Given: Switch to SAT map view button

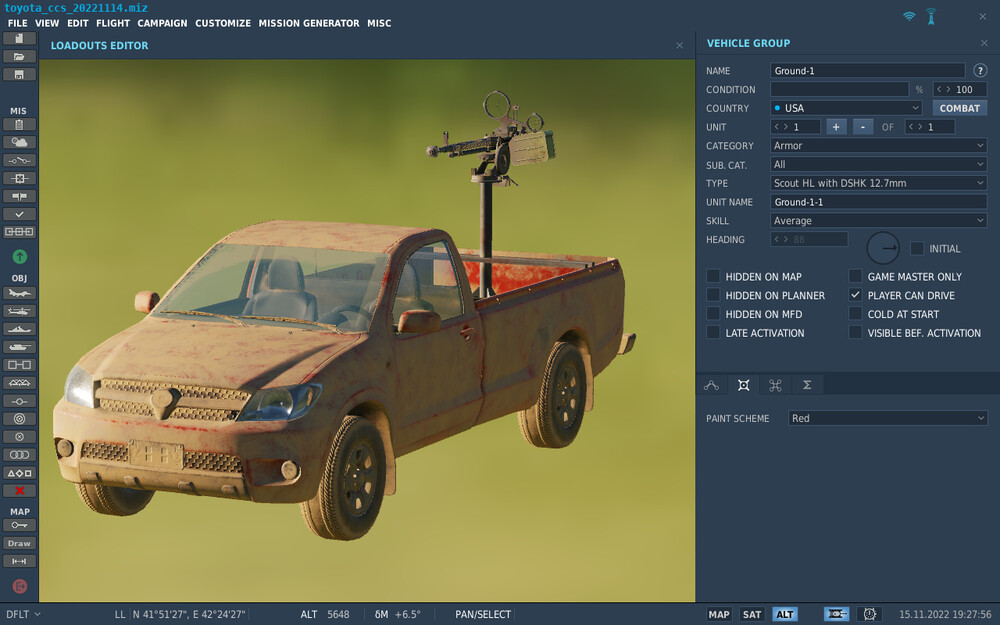Looking at the screenshot, I should 752,614.
